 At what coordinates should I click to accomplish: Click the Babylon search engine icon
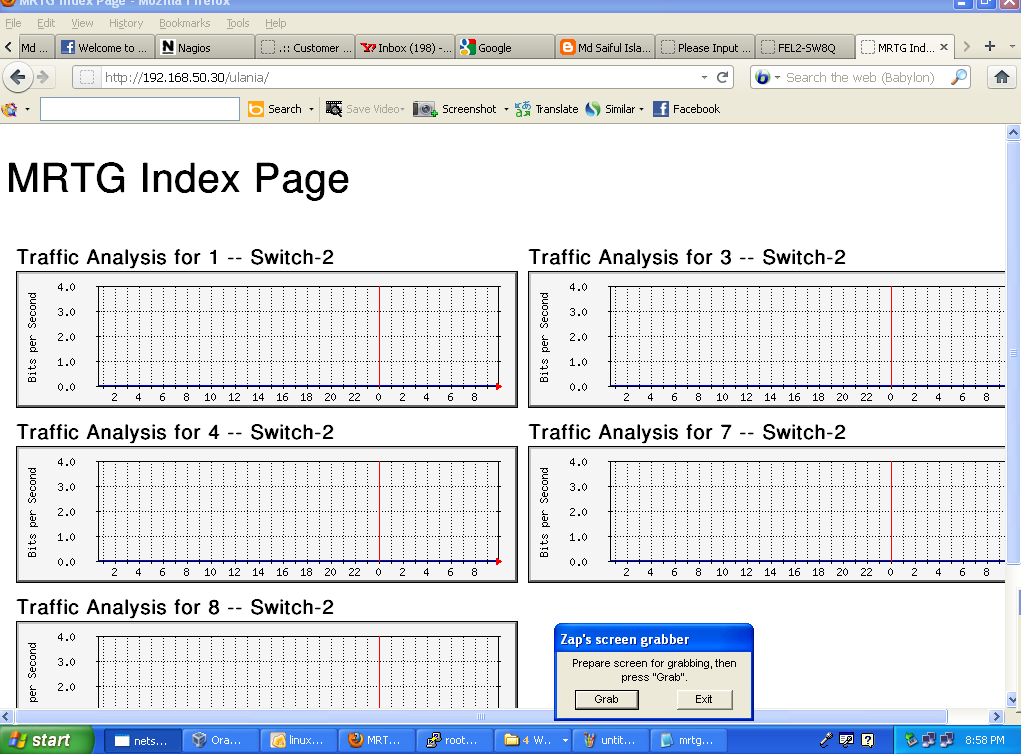coord(762,77)
